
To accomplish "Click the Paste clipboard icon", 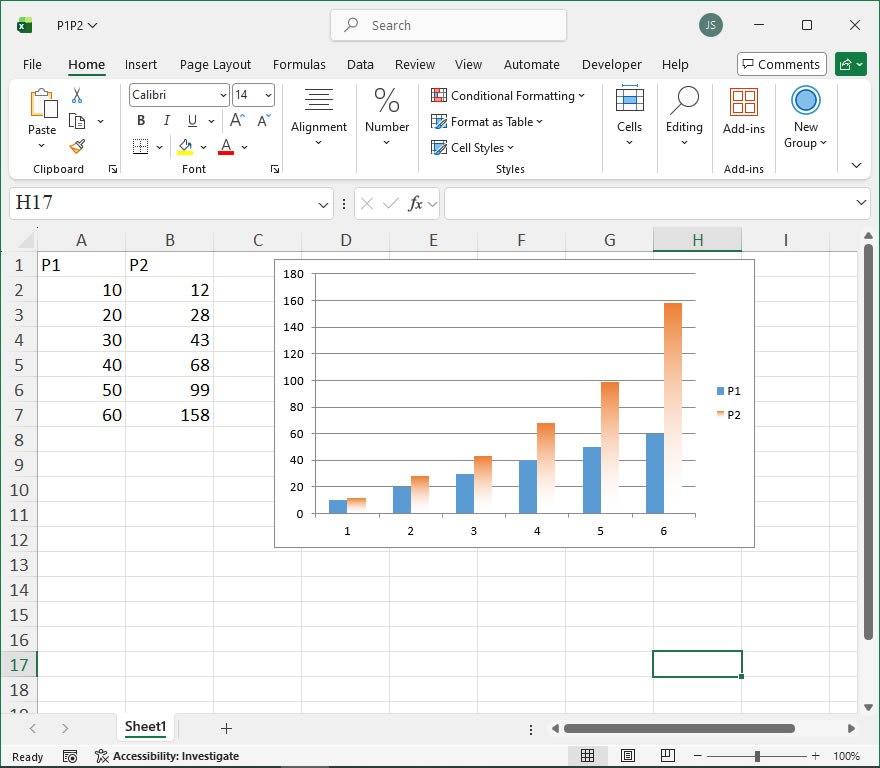I will 42,104.
